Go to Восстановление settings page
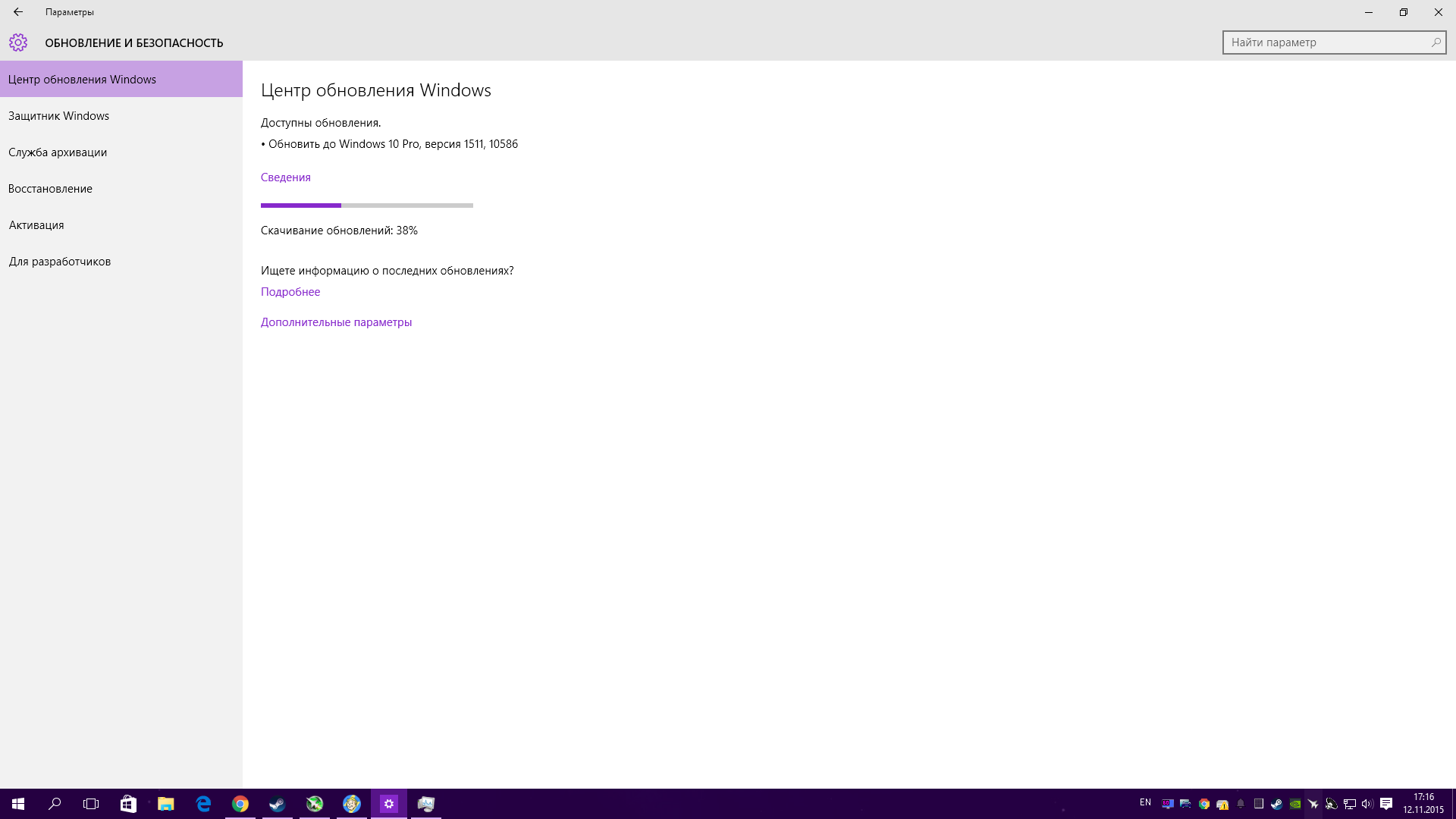The image size is (1456, 819). coord(50,189)
